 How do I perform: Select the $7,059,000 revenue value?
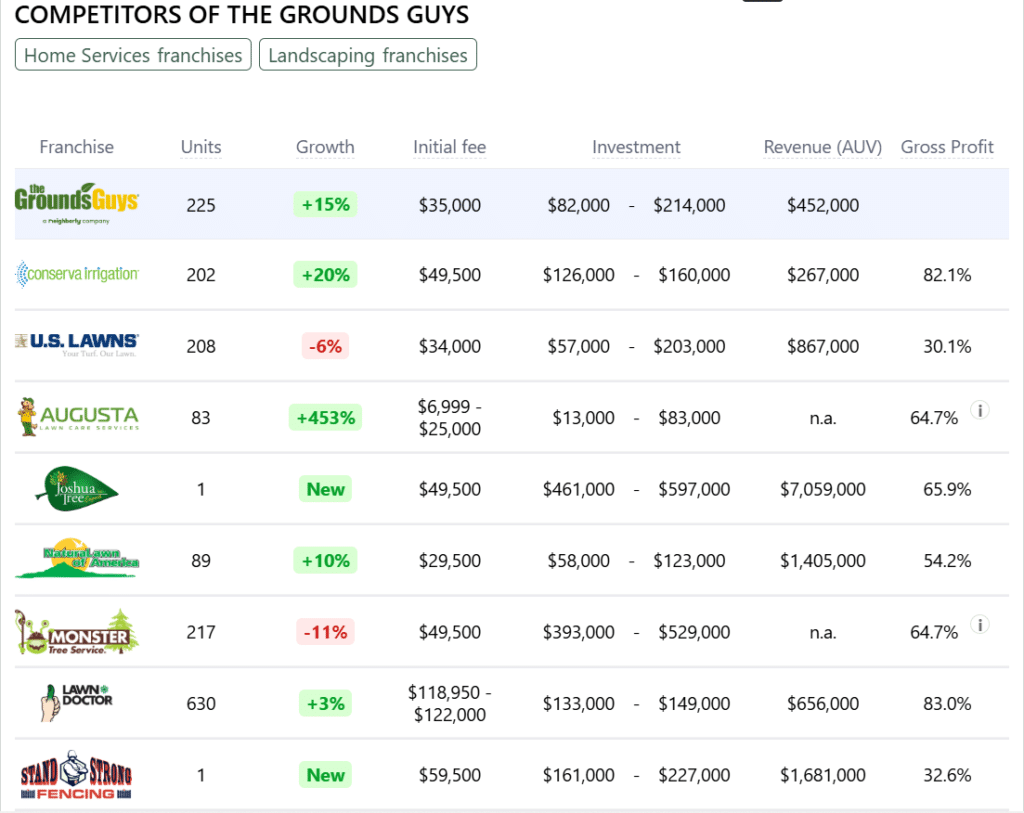click(x=823, y=489)
